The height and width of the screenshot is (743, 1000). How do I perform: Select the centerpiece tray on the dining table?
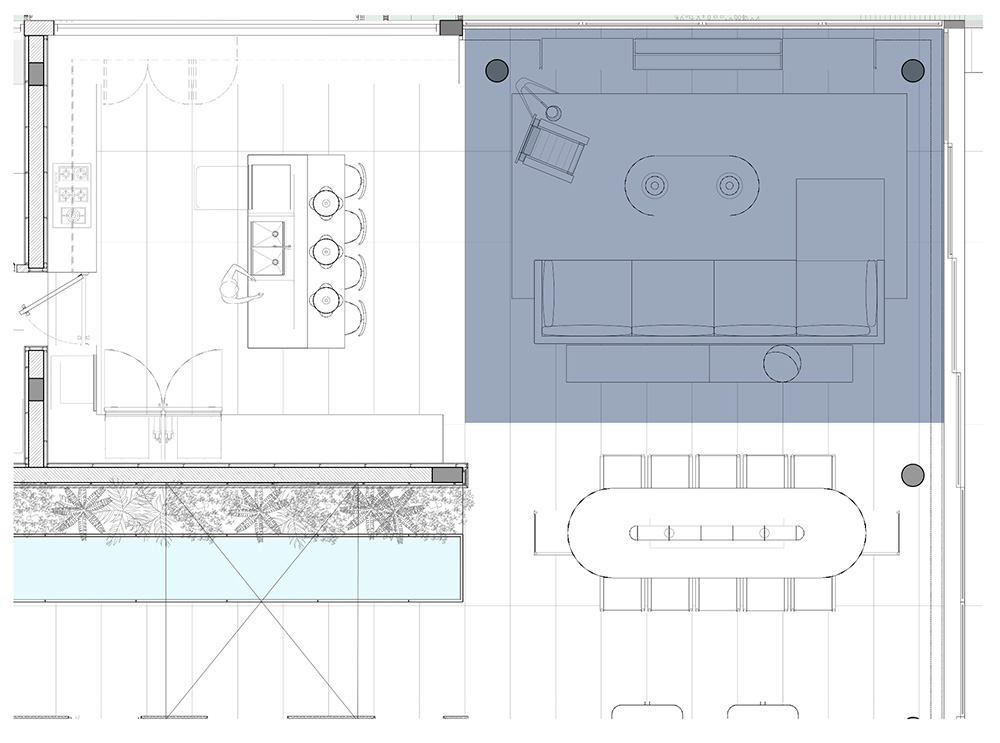(x=717, y=532)
